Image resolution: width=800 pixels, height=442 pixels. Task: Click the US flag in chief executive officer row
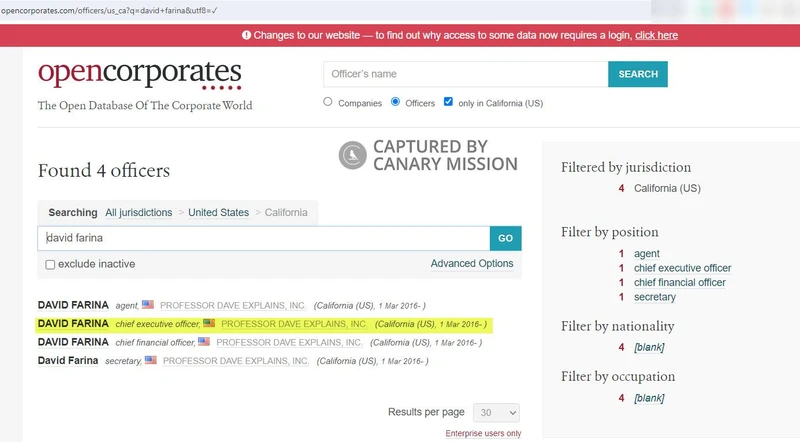point(209,324)
